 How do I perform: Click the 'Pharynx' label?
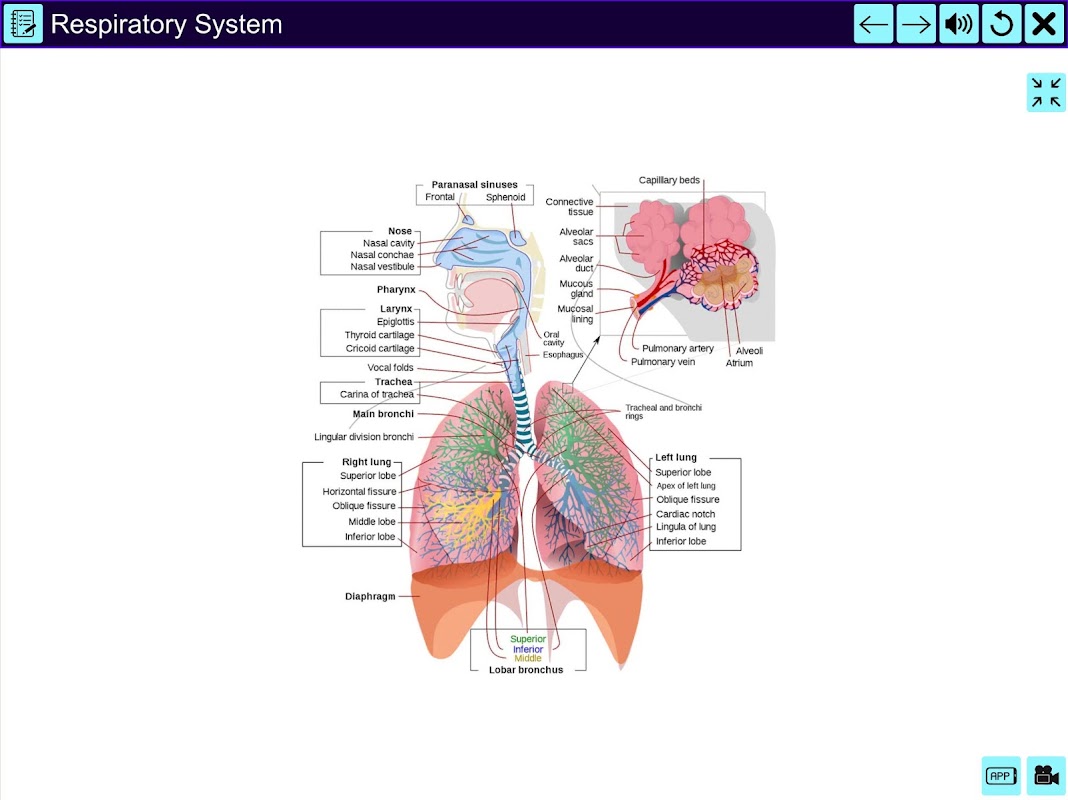point(396,289)
